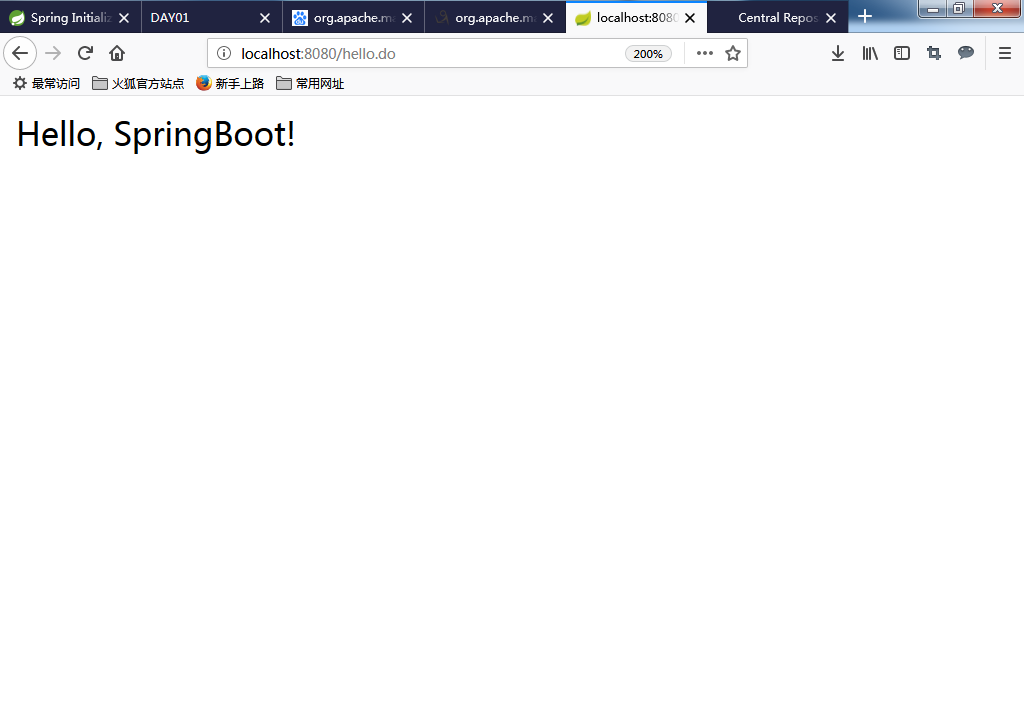Click the screenshot crop icon
Image resolution: width=1024 pixels, height=728 pixels.
click(934, 53)
